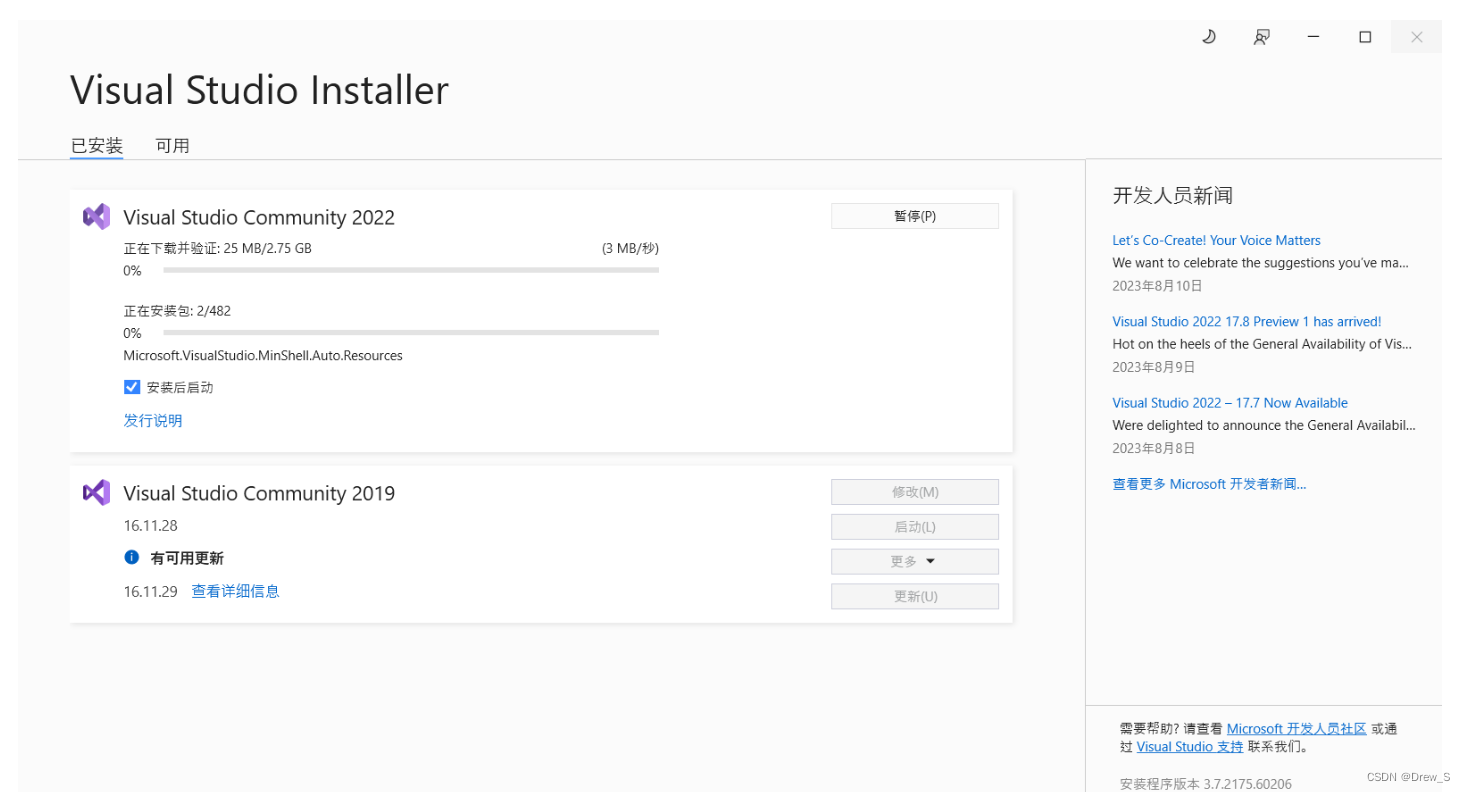The height and width of the screenshot is (792, 1465).
Task: Click the 正在安装包: 2/482 status
Action: click(177, 311)
